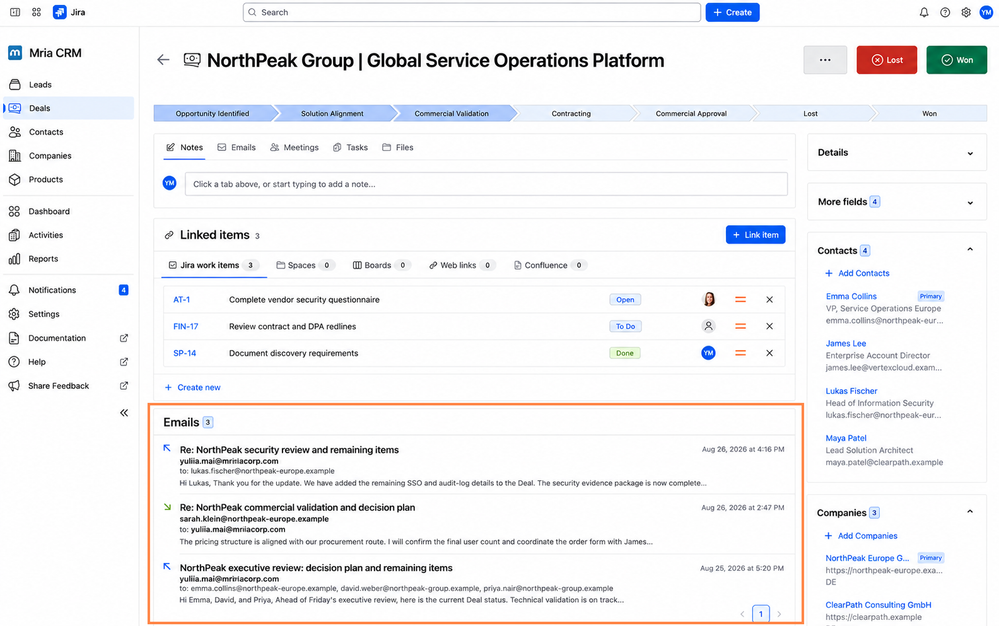
Task: Open the Products page
Action: point(69,180)
